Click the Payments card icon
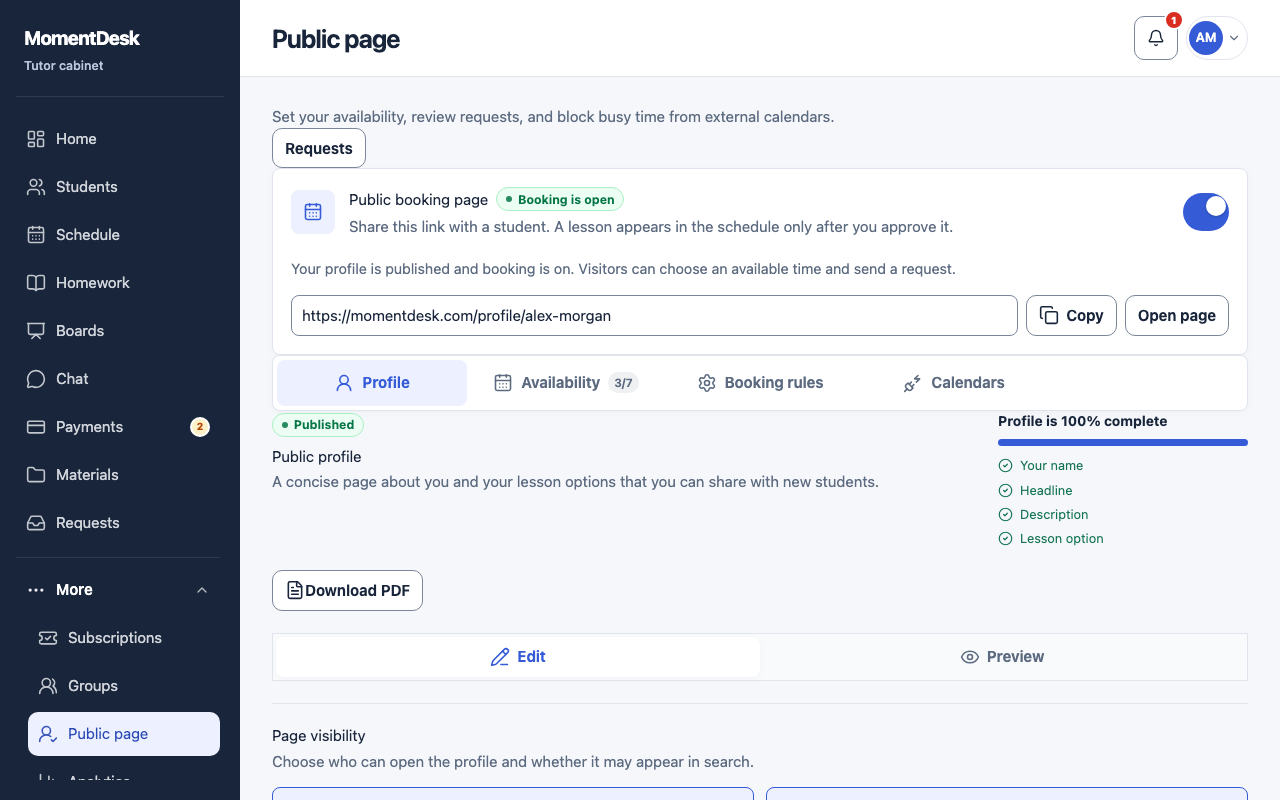Viewport: 1280px width, 800px height. tap(36, 427)
